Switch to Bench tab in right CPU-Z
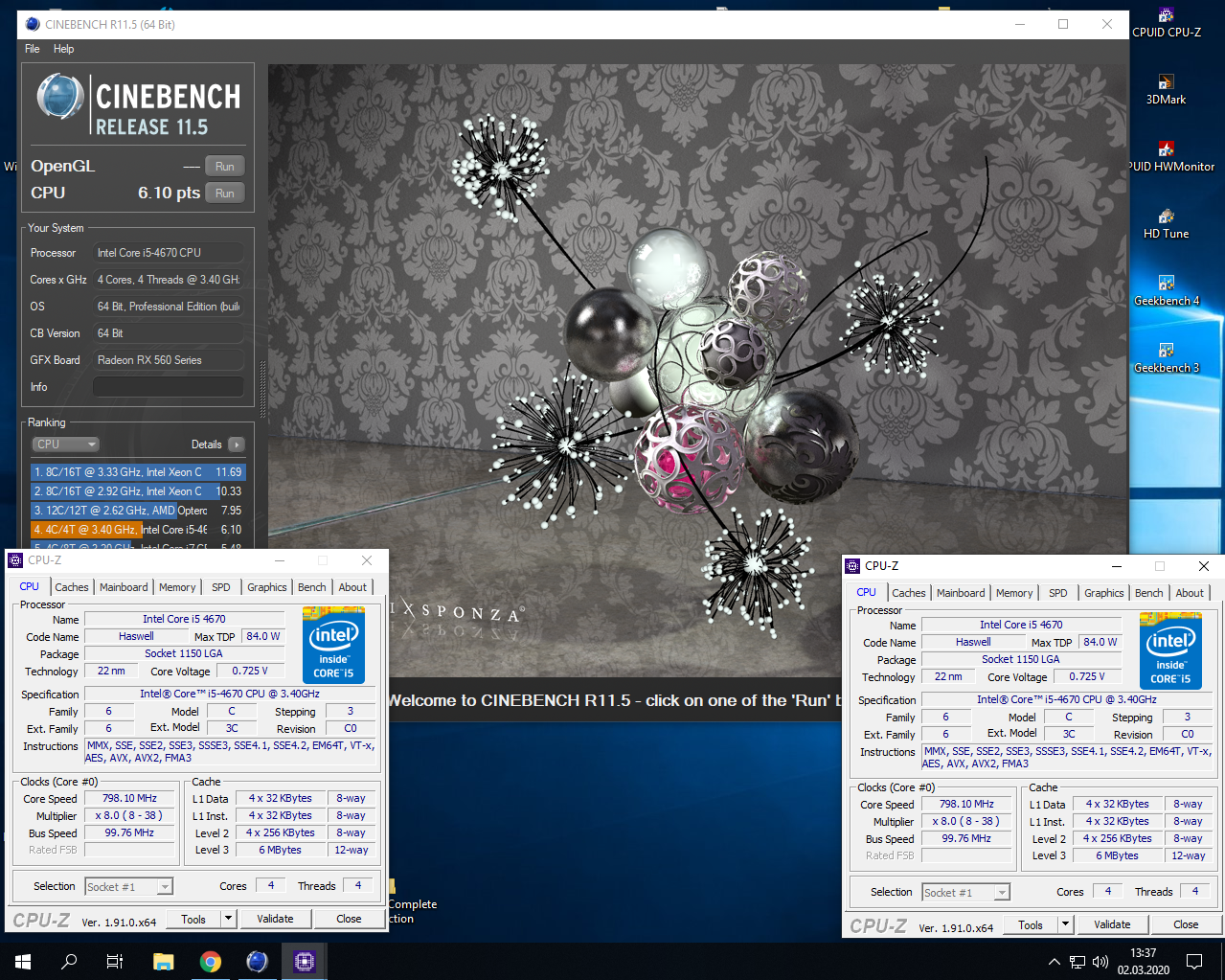 pos(1149,593)
